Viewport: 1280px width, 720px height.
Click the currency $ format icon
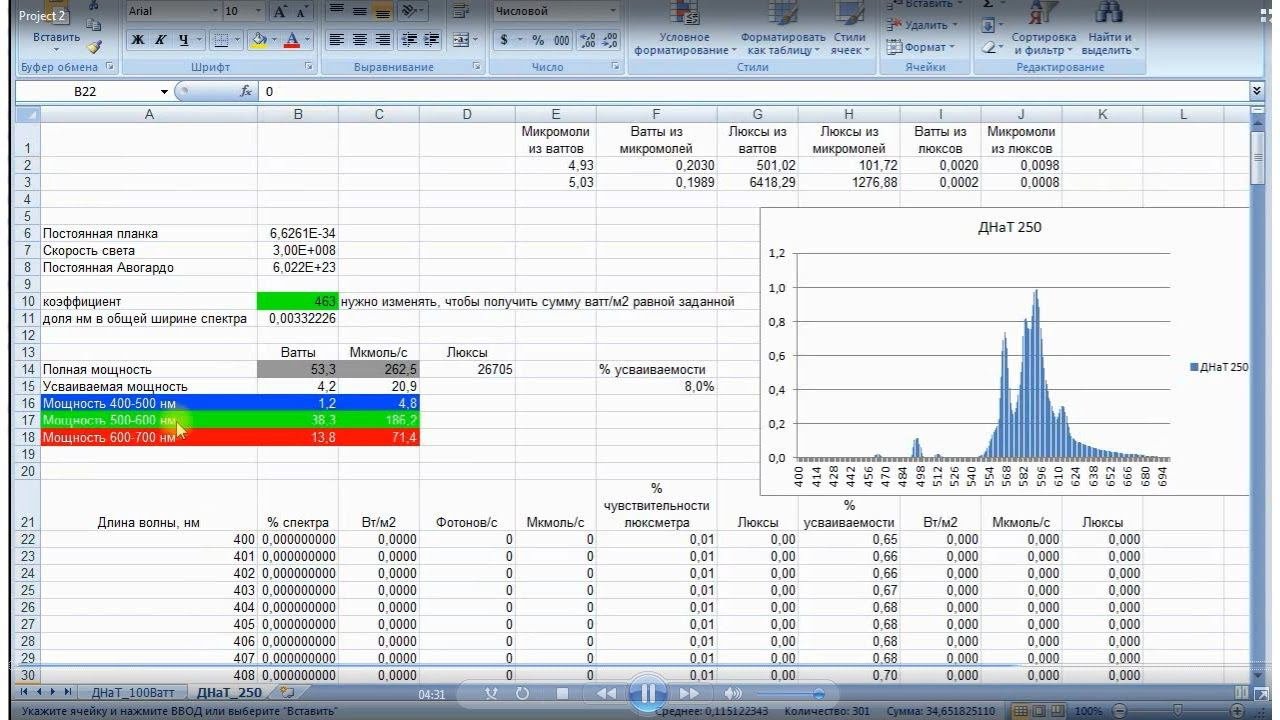pos(505,40)
